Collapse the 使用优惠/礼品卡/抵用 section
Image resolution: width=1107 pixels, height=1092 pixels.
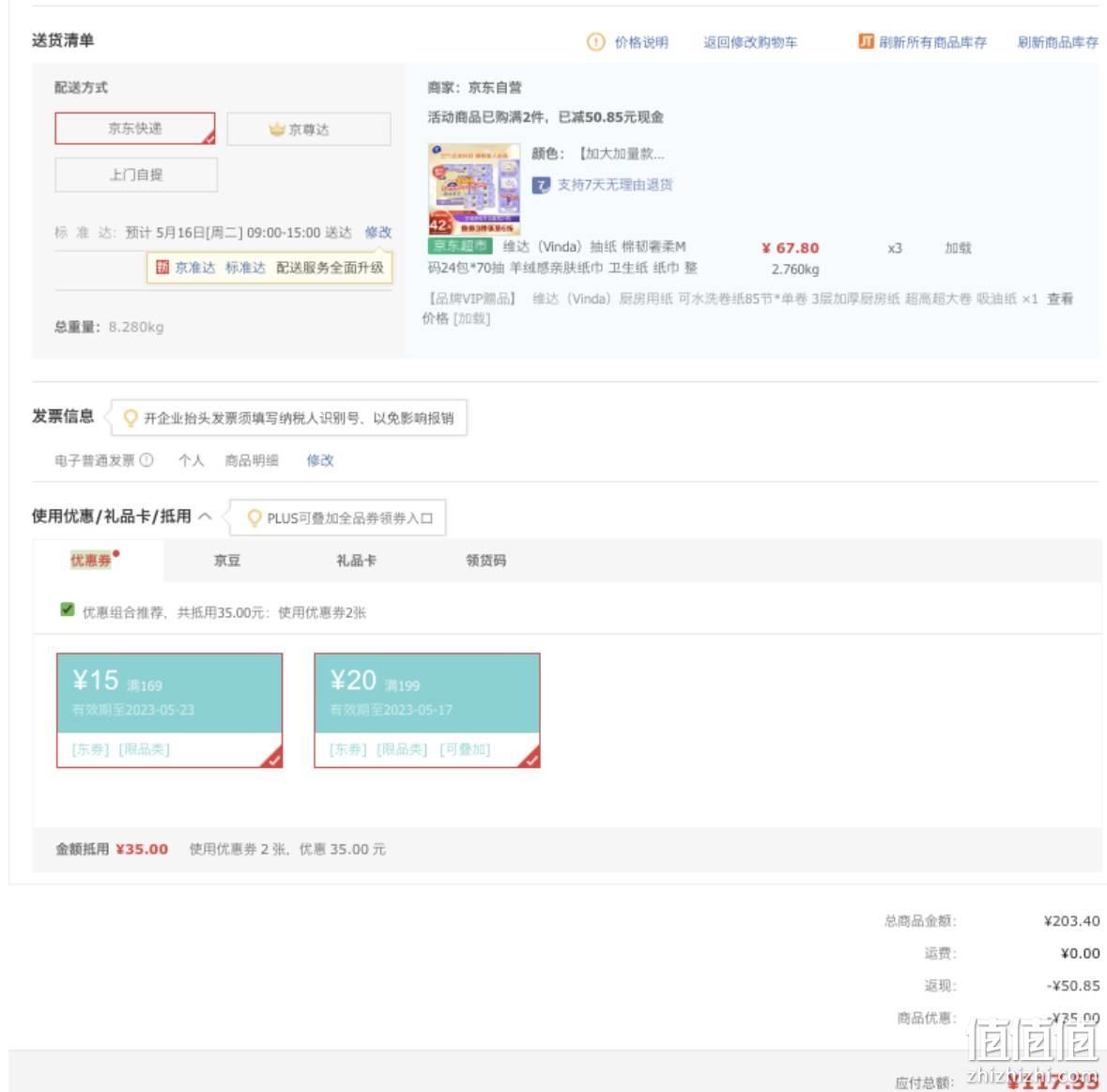205,516
